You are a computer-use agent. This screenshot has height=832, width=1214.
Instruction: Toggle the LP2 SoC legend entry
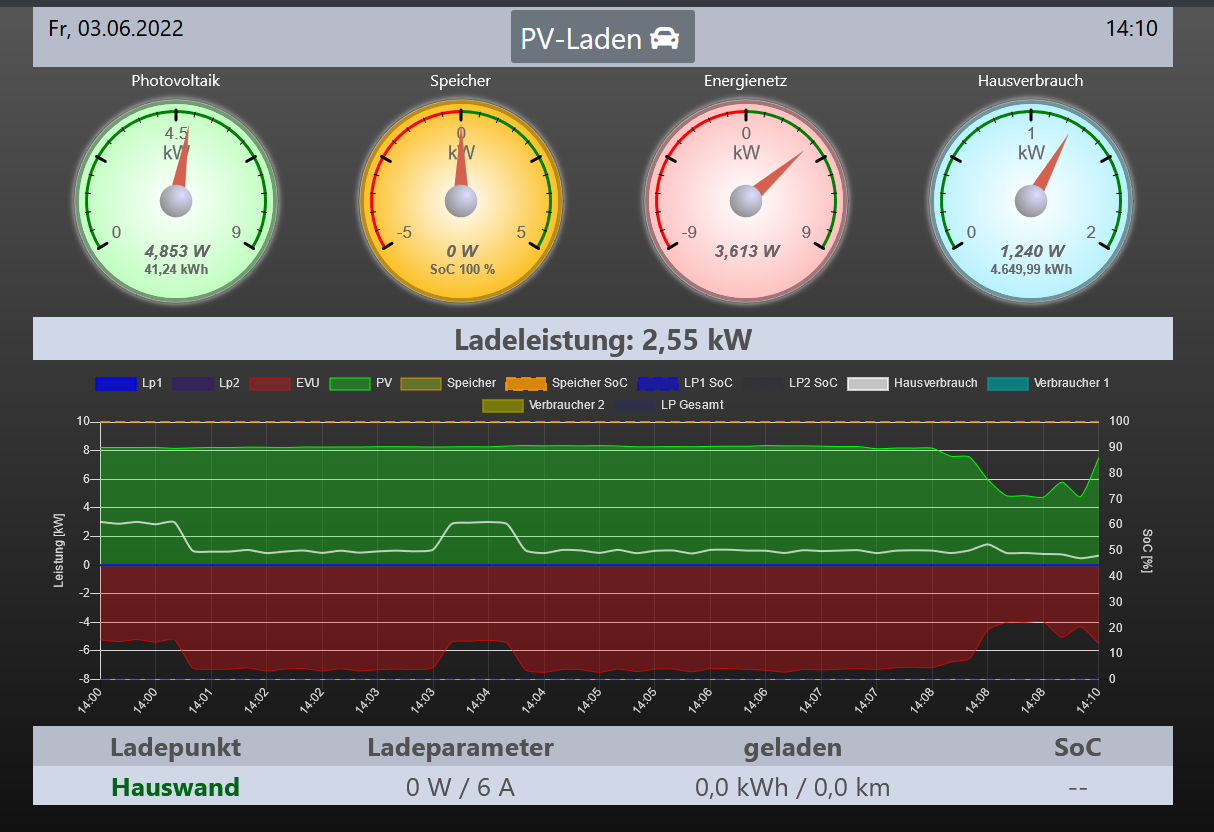point(812,383)
